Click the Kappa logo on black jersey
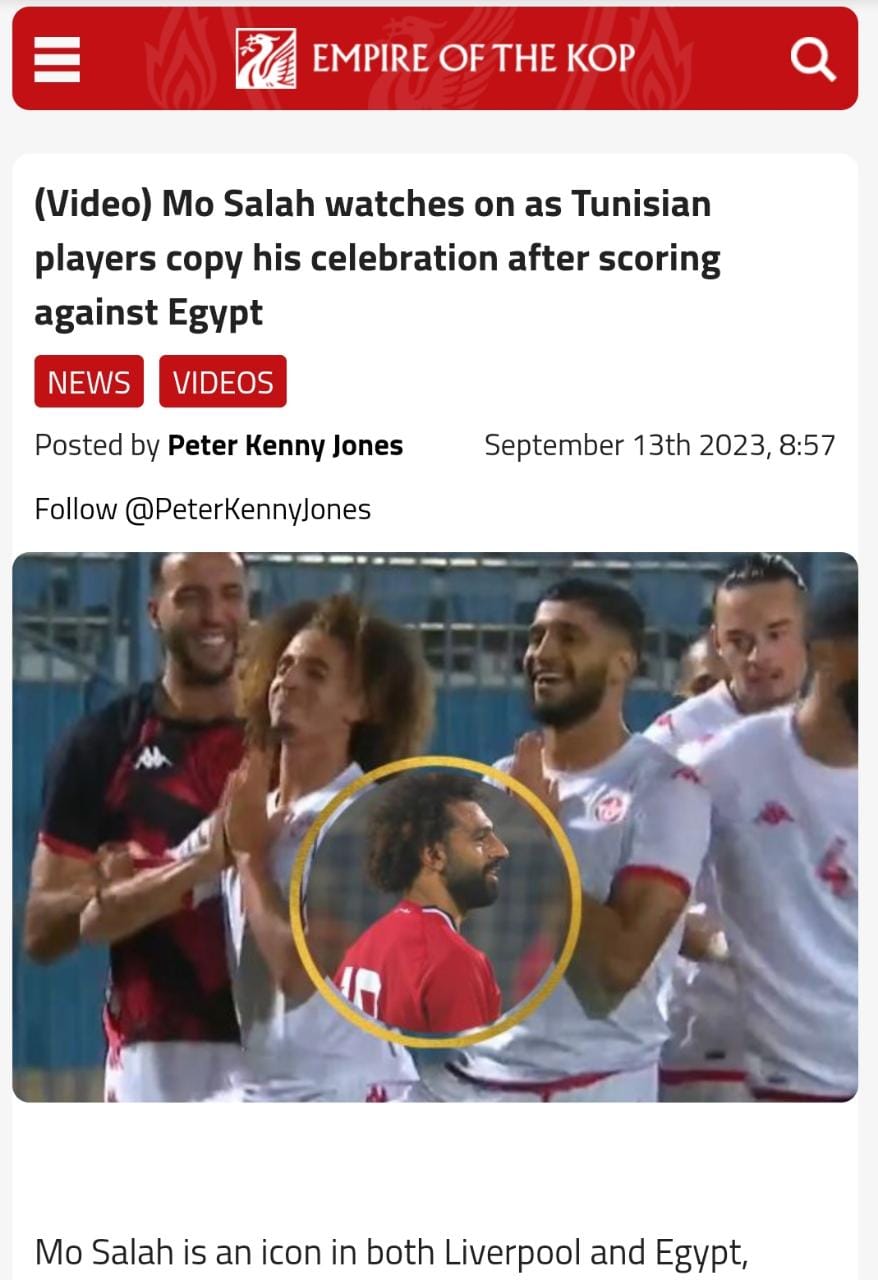The width and height of the screenshot is (878, 1280). tap(153, 759)
